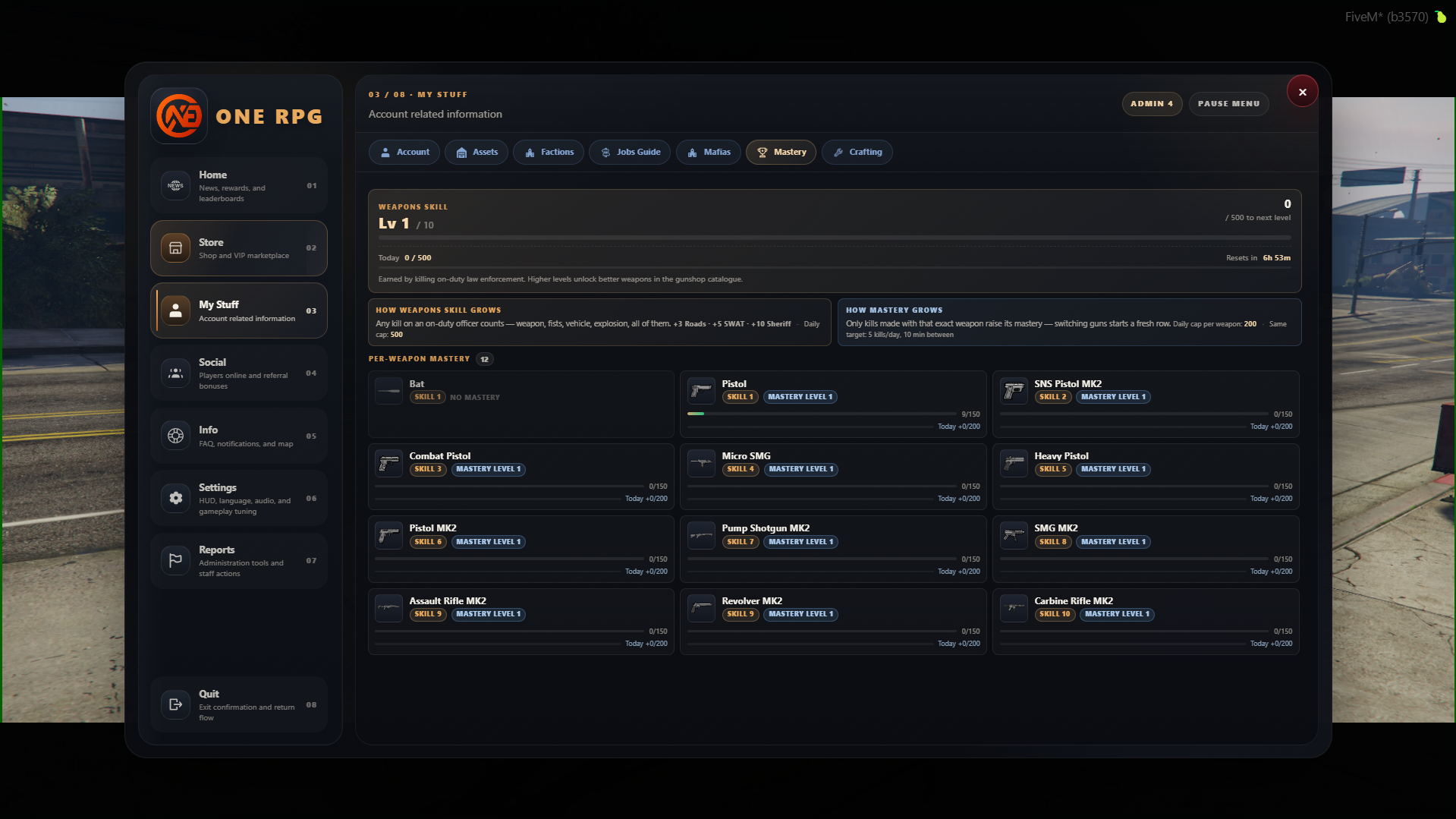Open the Home menu entry
The height and width of the screenshot is (819, 1456).
[238, 185]
